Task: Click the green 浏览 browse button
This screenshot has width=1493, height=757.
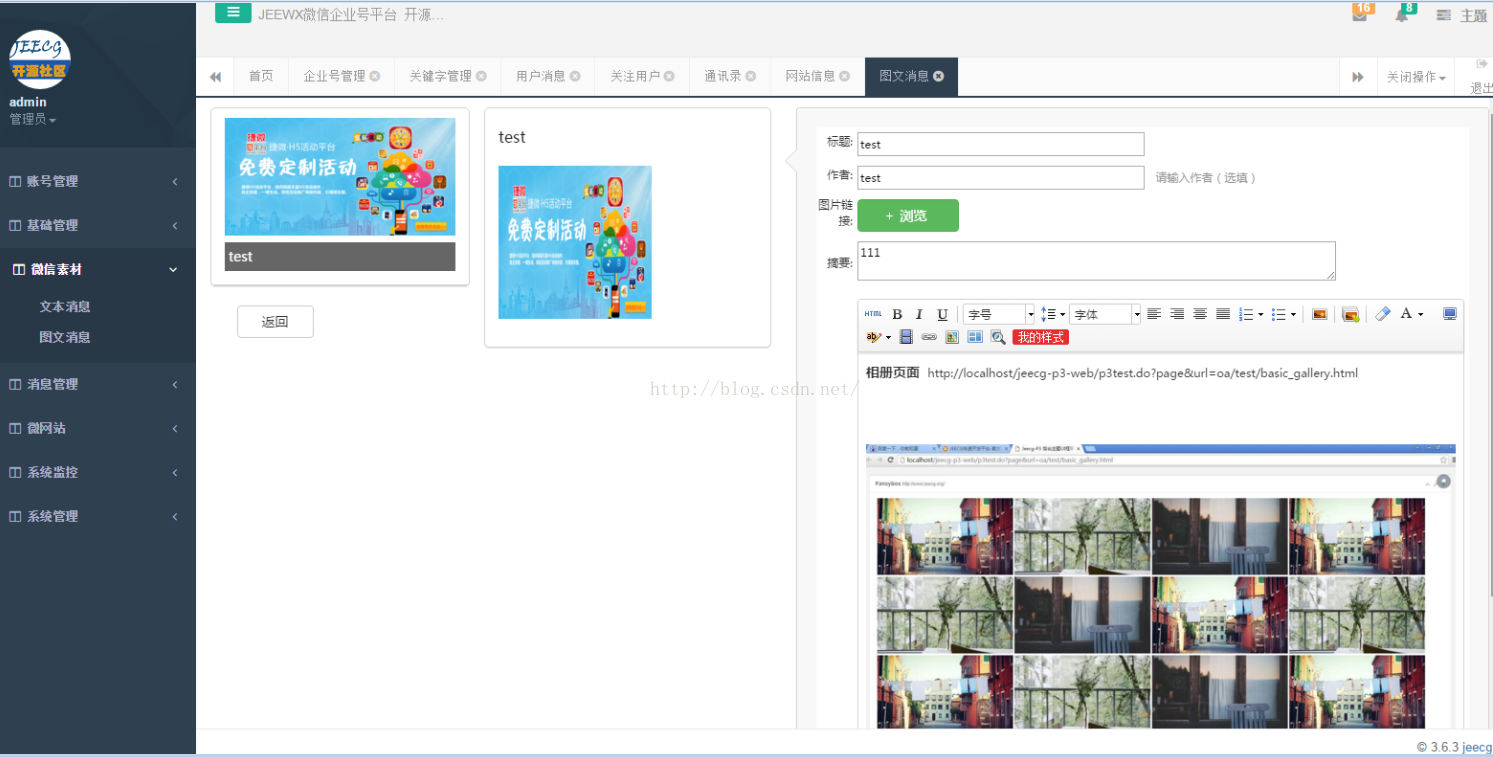Action: pyautogui.click(x=908, y=215)
